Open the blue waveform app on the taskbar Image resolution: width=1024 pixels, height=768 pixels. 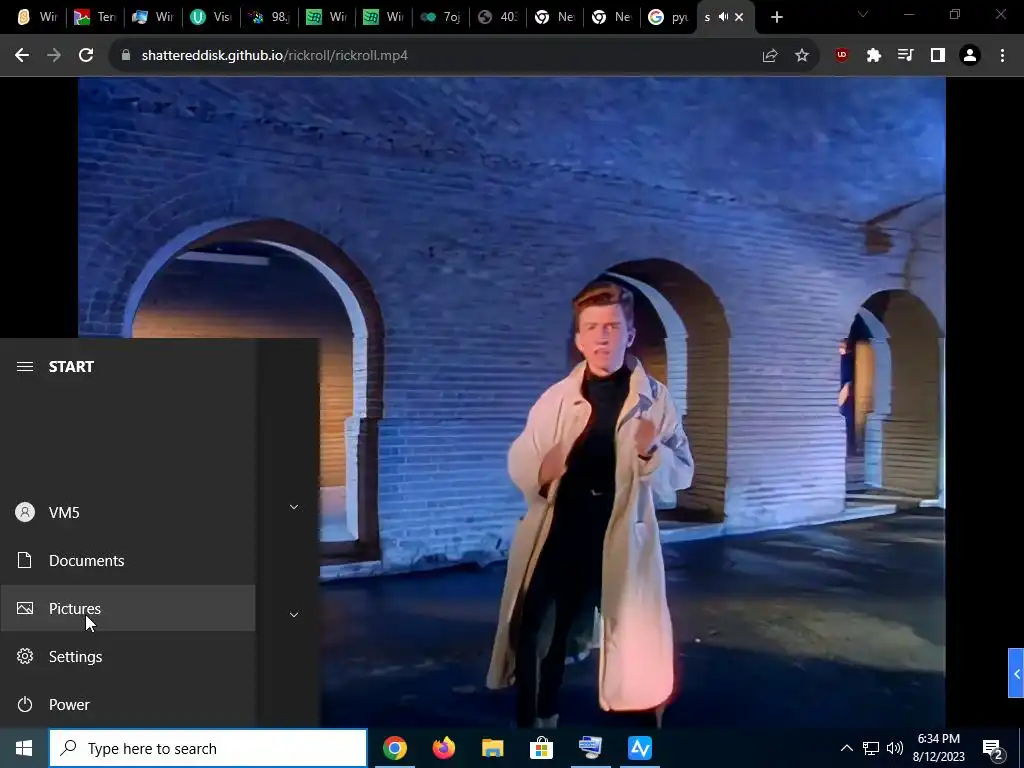[x=640, y=748]
